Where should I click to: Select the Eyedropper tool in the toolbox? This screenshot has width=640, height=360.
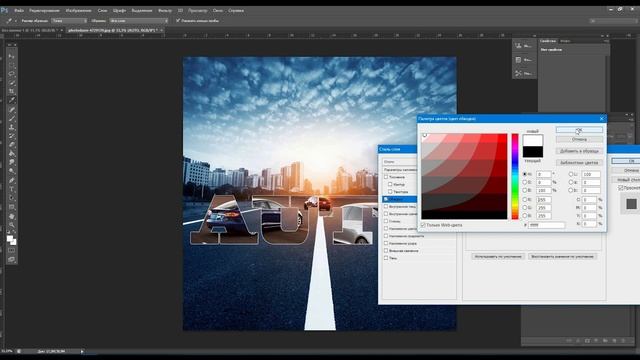click(x=11, y=100)
